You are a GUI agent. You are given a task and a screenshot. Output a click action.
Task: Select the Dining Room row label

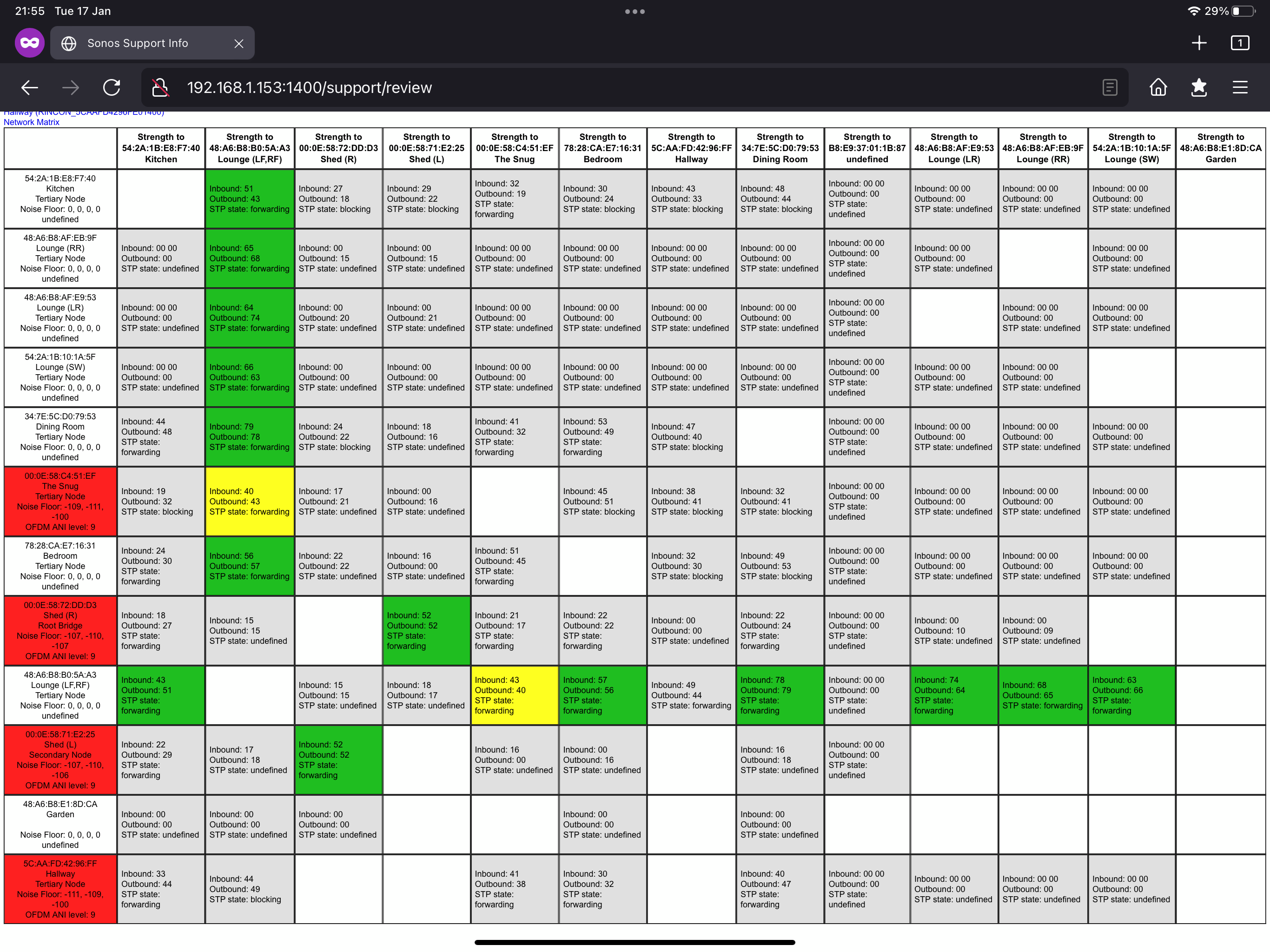coord(60,437)
